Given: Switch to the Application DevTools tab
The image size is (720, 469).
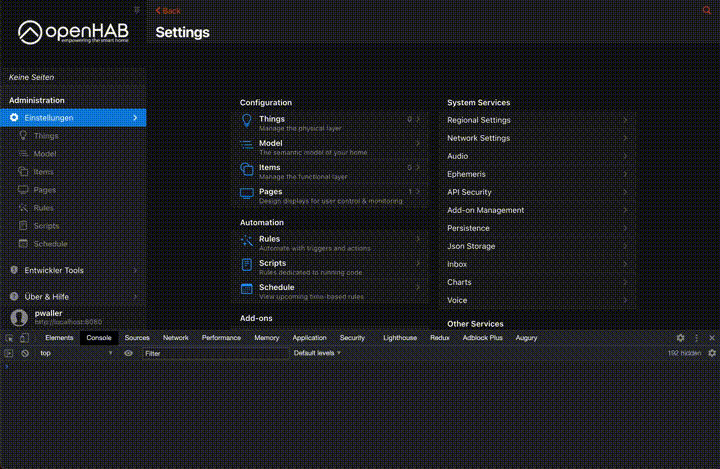Looking at the screenshot, I should click(x=309, y=338).
